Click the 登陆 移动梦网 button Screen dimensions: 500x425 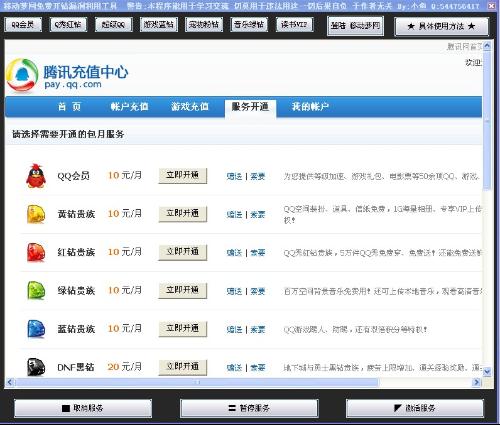coord(355,26)
